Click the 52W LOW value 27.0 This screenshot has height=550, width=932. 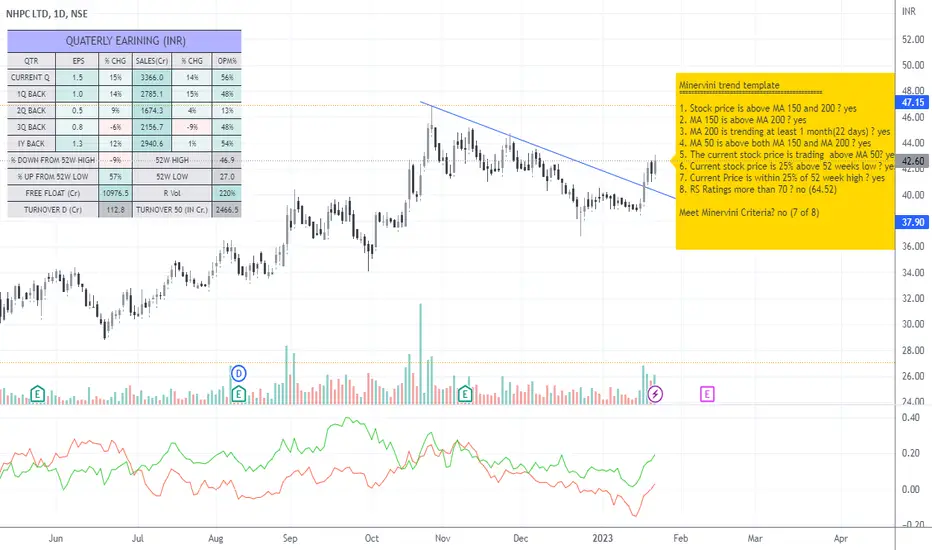click(x=226, y=177)
